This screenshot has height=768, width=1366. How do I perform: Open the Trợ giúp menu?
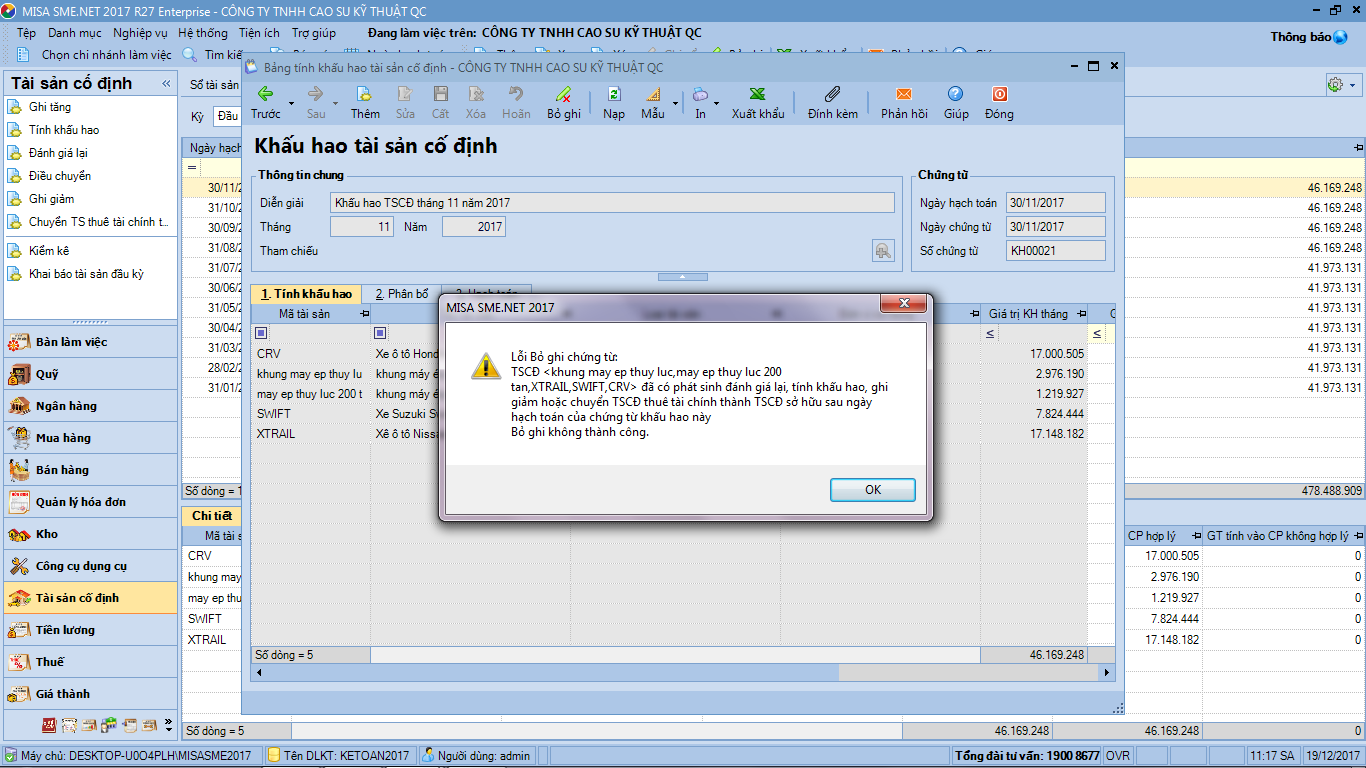coord(314,33)
